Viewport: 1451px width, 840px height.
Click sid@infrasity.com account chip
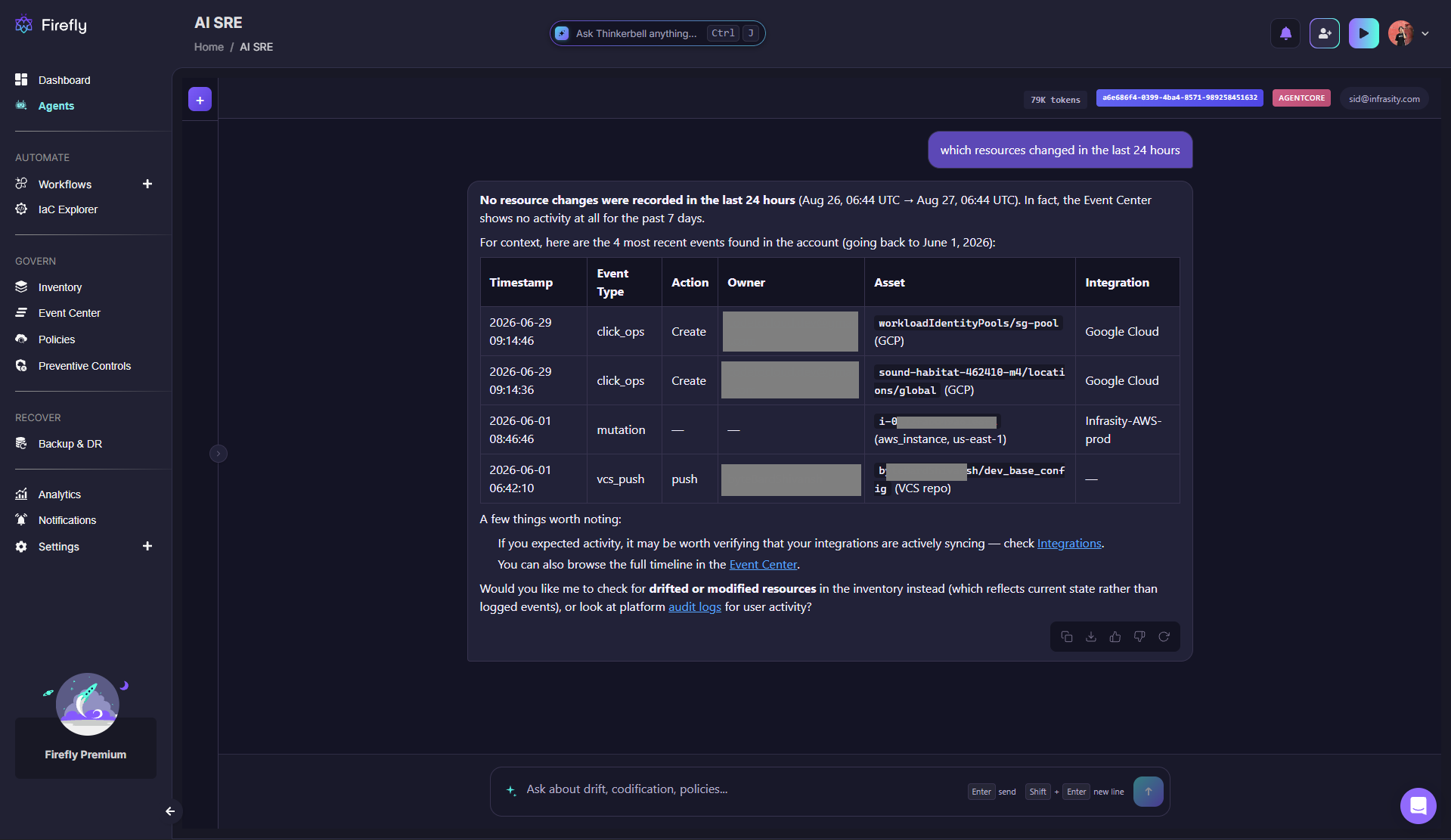1384,99
